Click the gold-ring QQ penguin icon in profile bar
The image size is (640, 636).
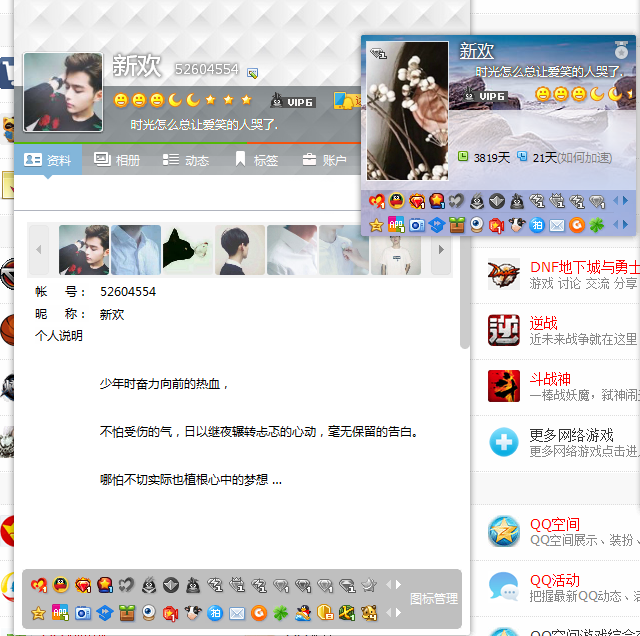point(60,585)
